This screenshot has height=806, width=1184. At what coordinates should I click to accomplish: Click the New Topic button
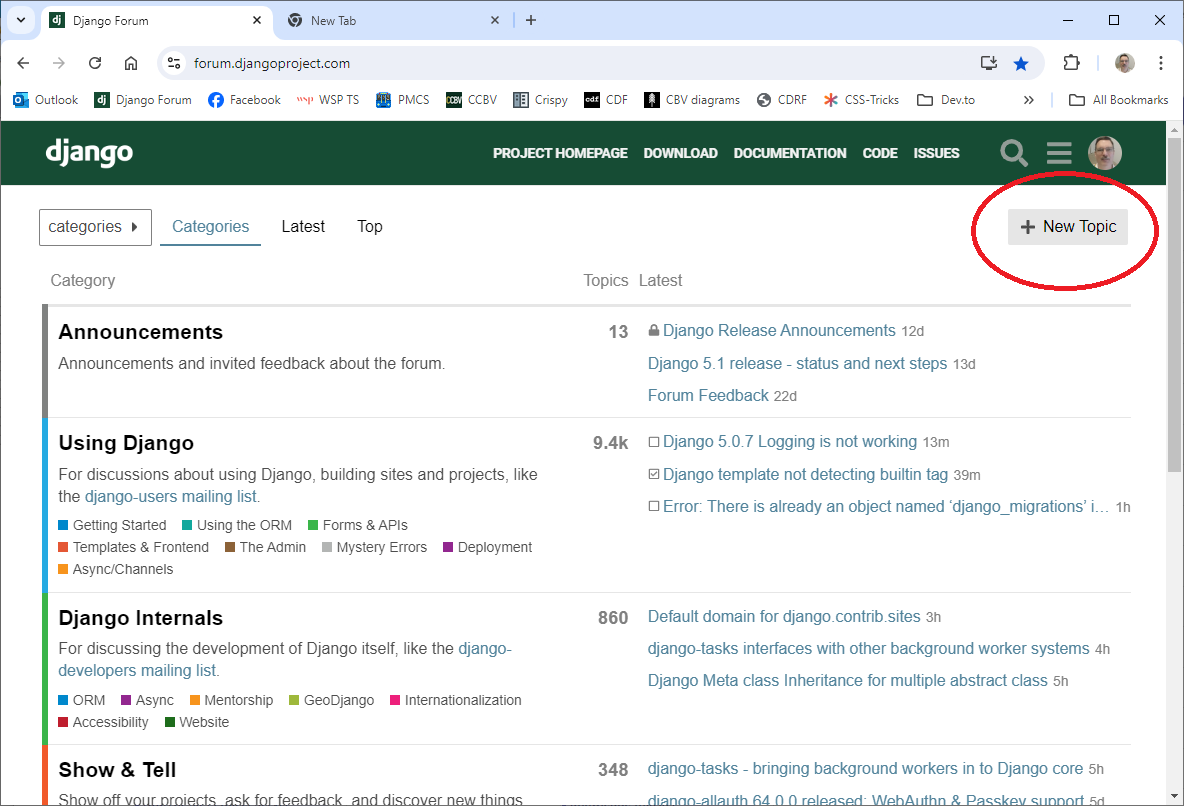point(1068,227)
